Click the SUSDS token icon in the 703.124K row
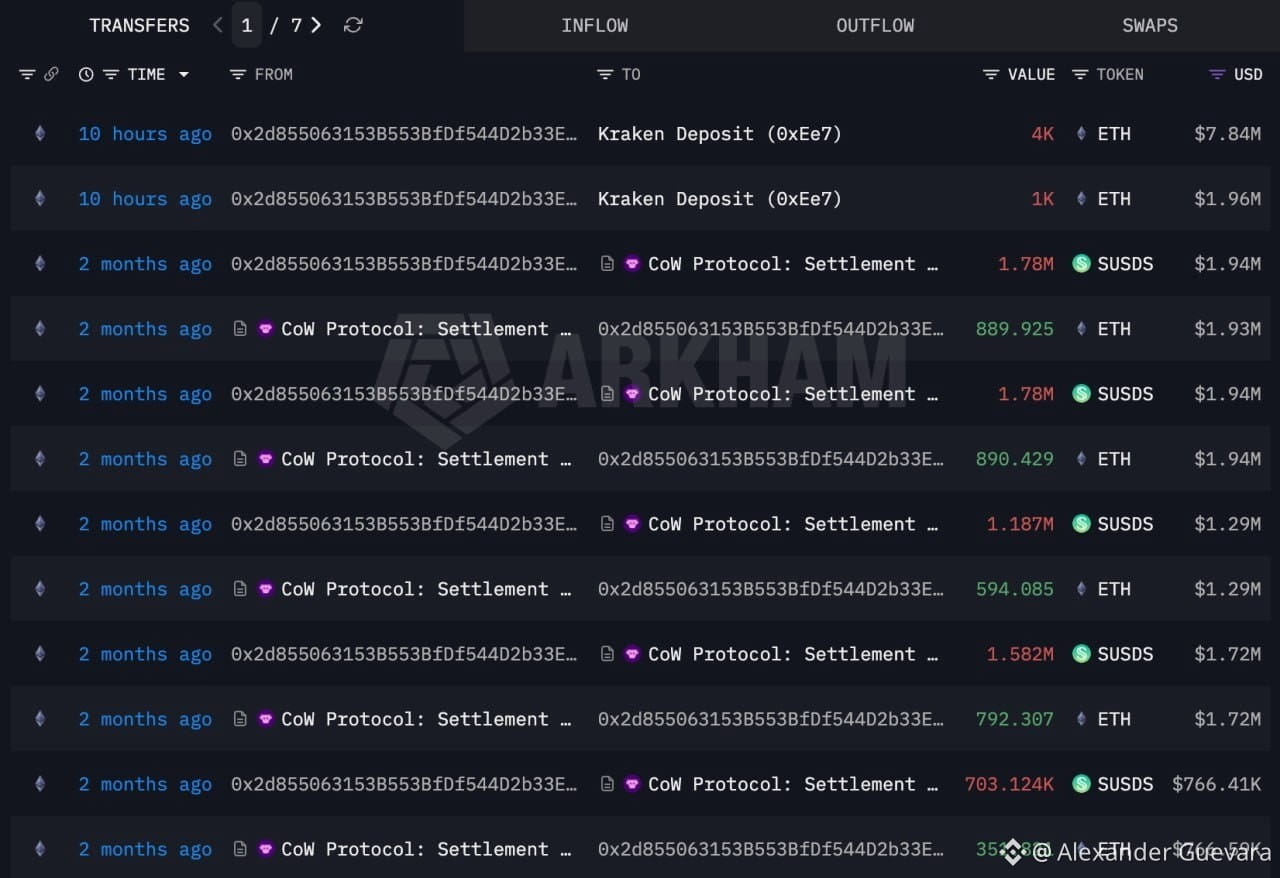The height and width of the screenshot is (878, 1280). (1081, 783)
